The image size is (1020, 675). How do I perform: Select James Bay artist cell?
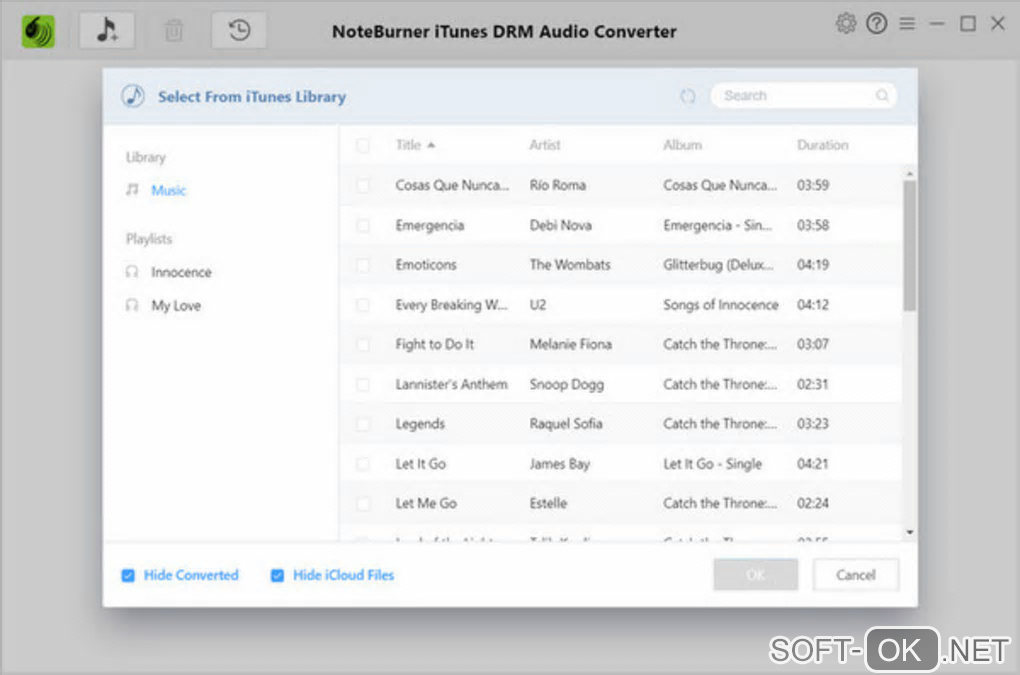(559, 464)
